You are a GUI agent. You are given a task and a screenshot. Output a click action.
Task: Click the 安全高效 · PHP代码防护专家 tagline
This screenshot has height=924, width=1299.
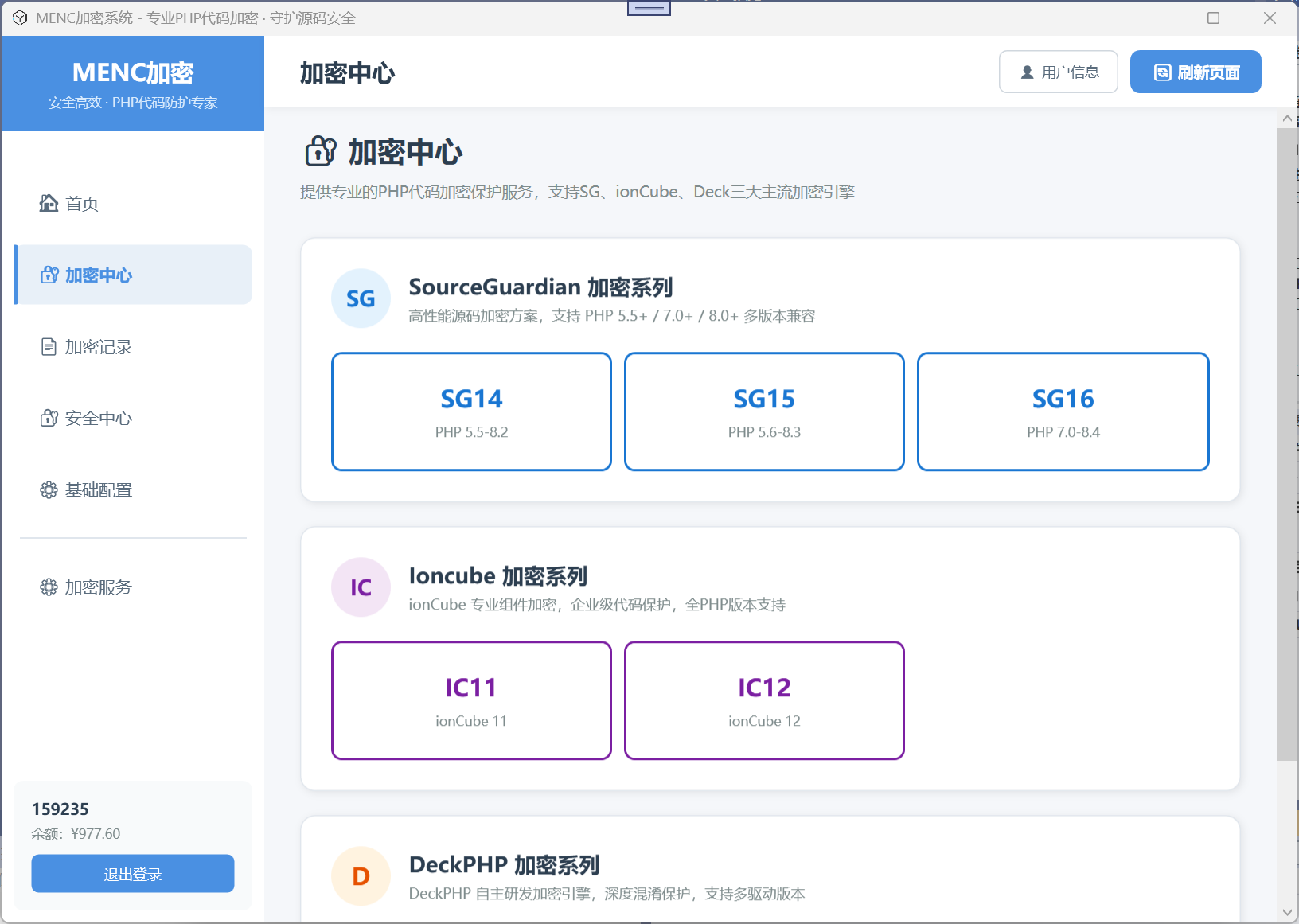click(133, 103)
